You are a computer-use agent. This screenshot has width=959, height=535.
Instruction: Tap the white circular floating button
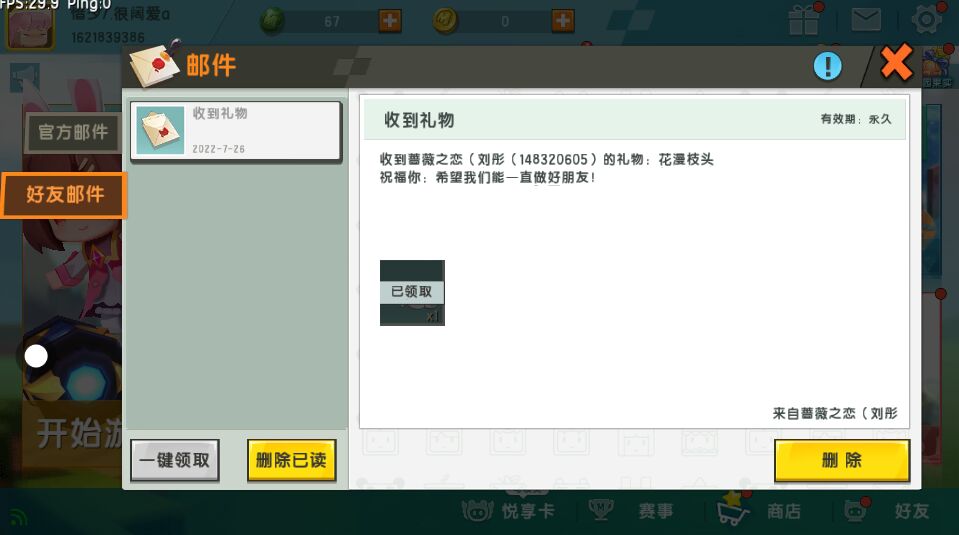point(36,355)
